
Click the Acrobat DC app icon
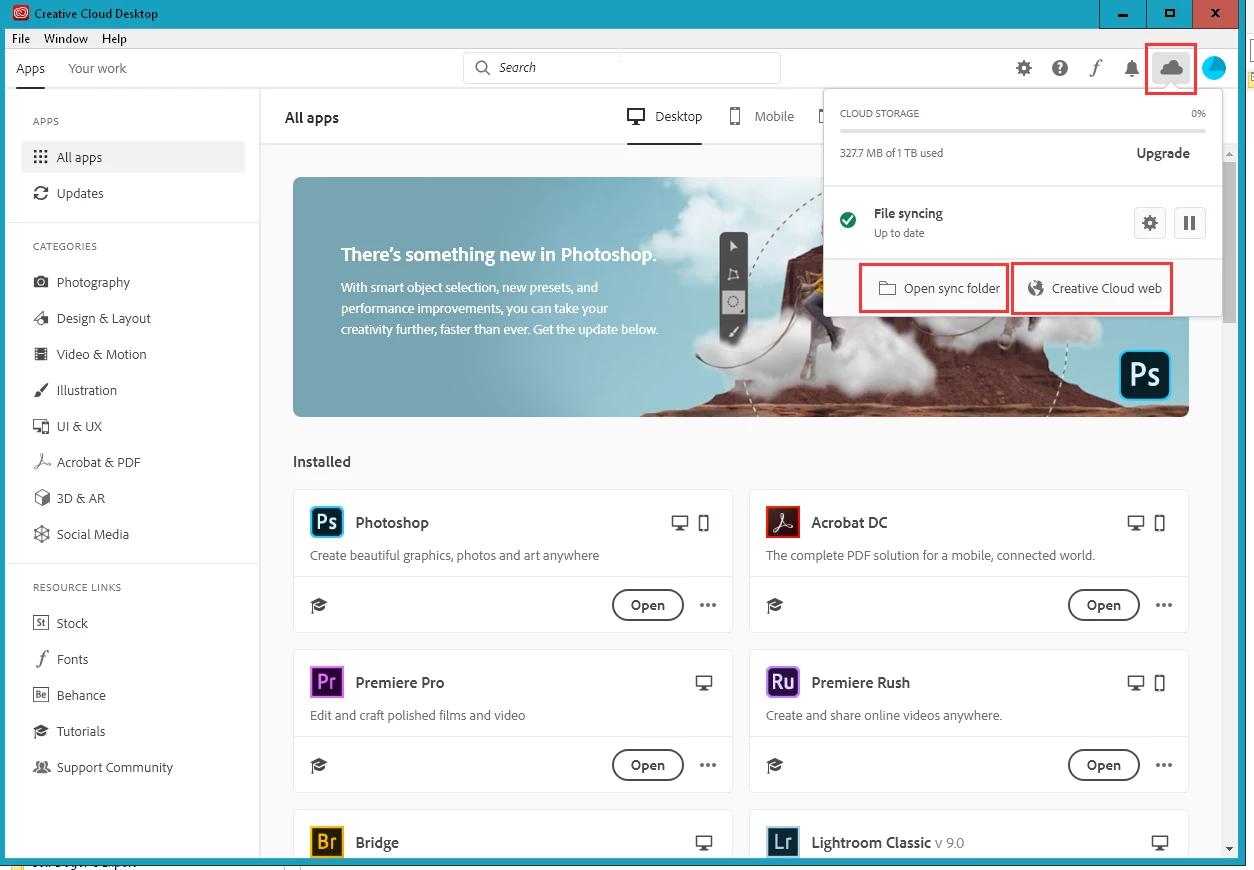pyautogui.click(x=783, y=522)
